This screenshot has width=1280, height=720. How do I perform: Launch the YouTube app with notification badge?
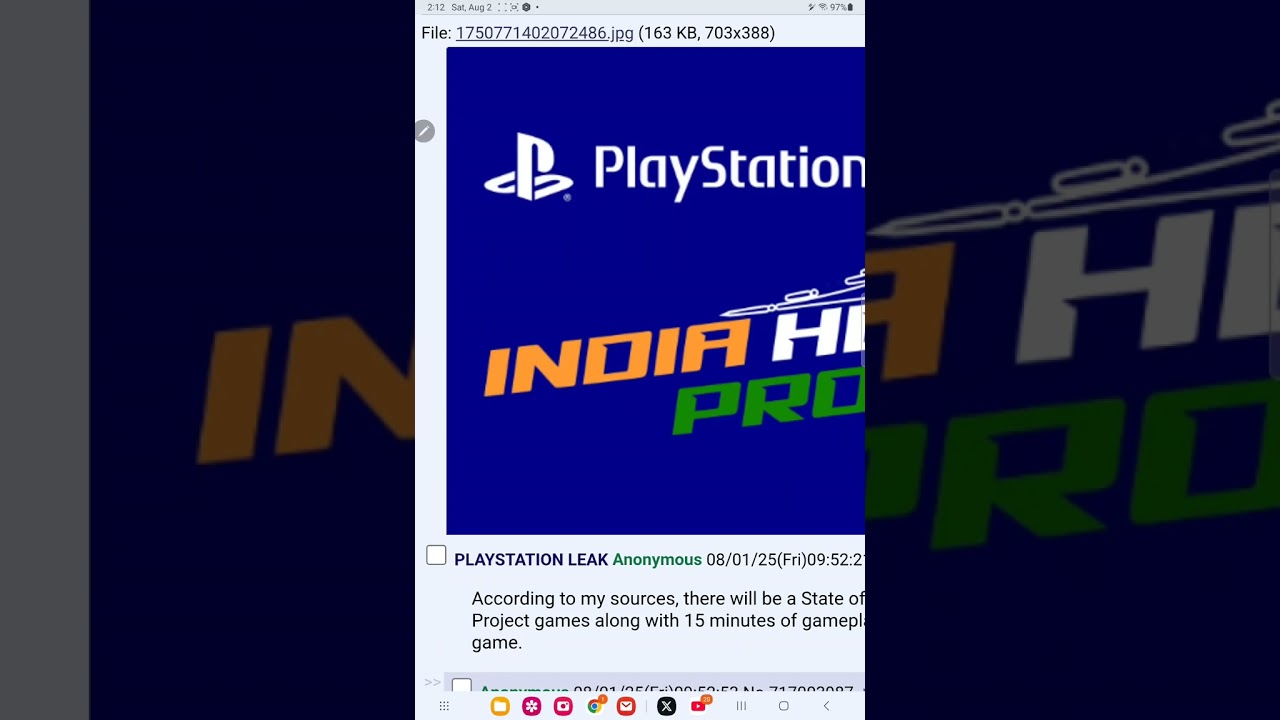point(699,706)
